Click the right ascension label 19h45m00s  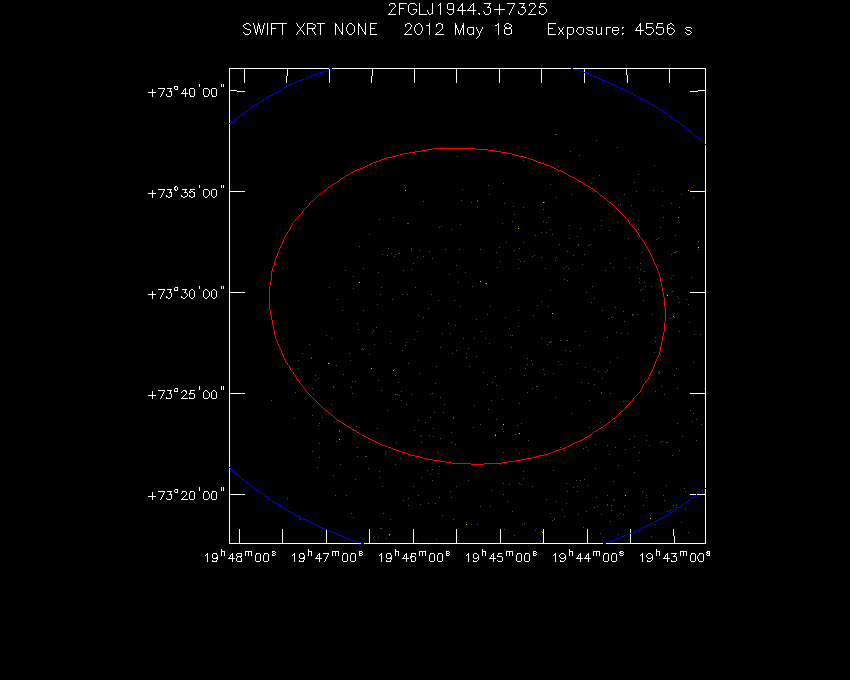pos(501,557)
